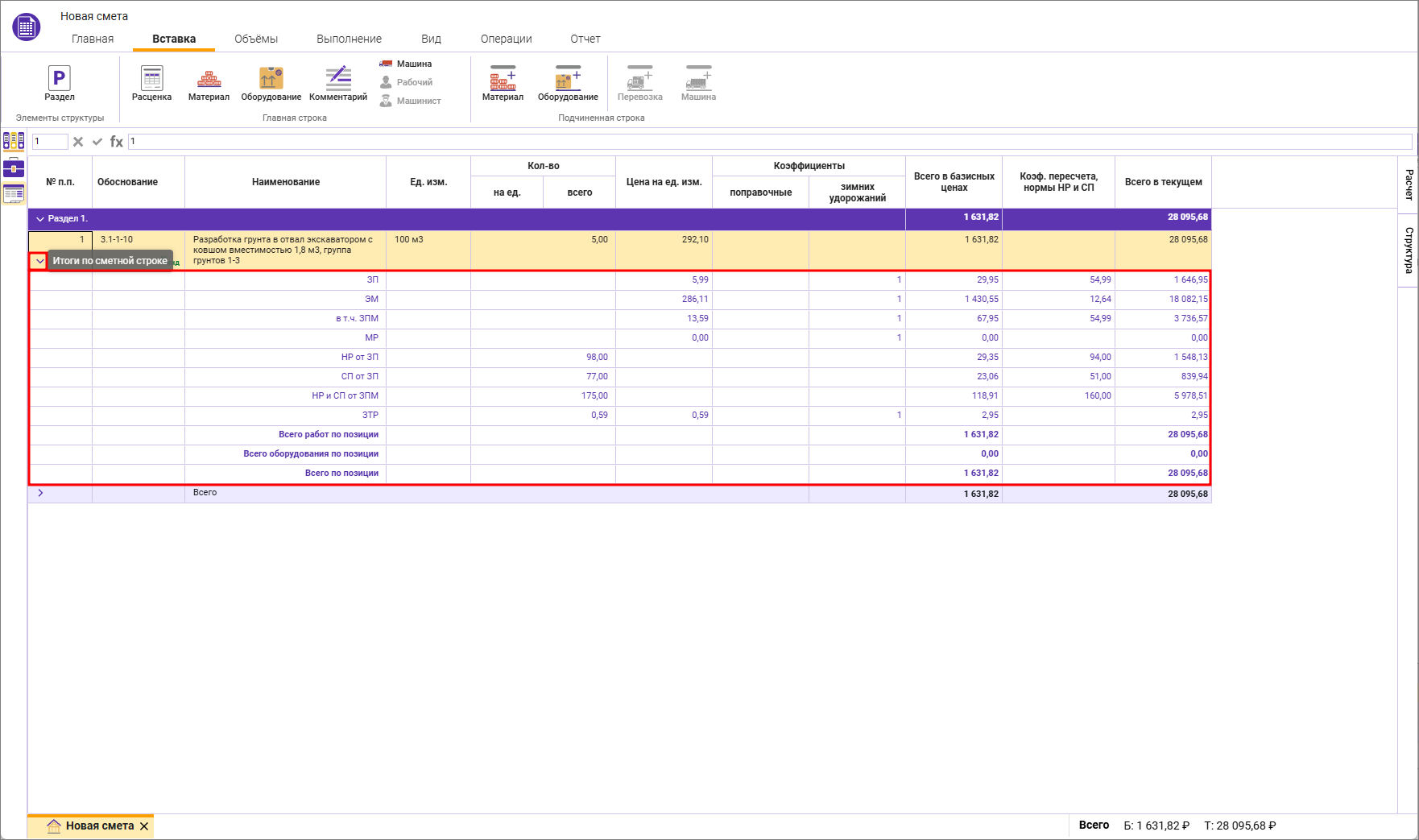Click the purple toolbox sidebar icon
Screen dimensions: 1419x840
[14, 168]
